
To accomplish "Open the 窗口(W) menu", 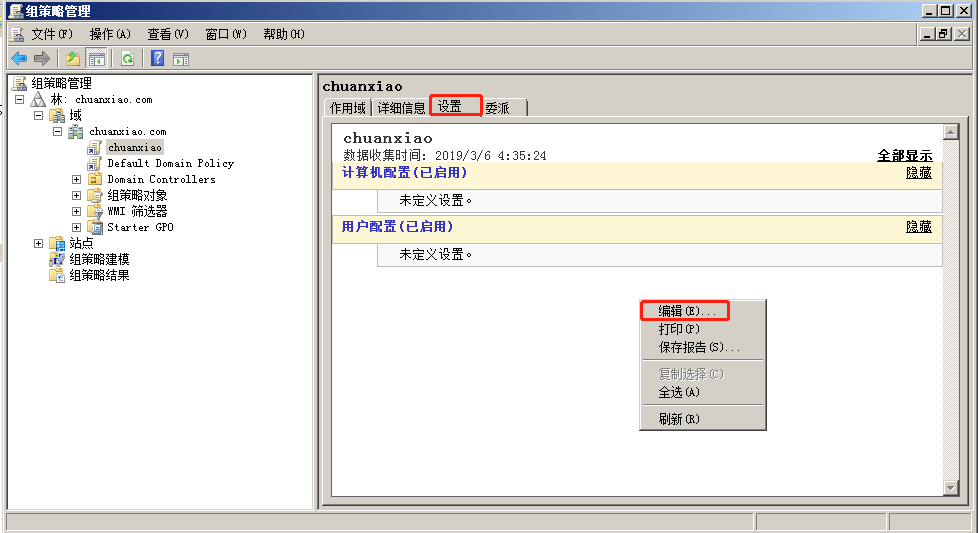I will pyautogui.click(x=226, y=34).
